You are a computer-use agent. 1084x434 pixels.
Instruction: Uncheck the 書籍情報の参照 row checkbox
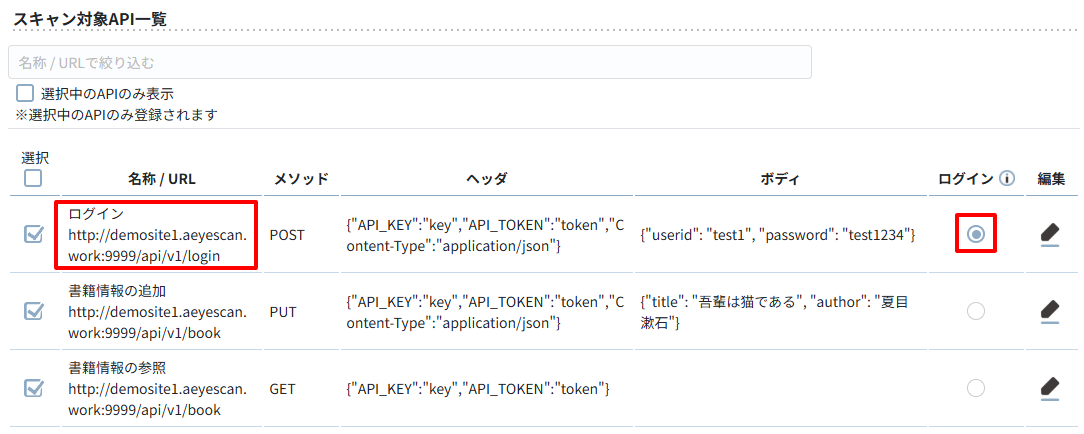click(33, 388)
